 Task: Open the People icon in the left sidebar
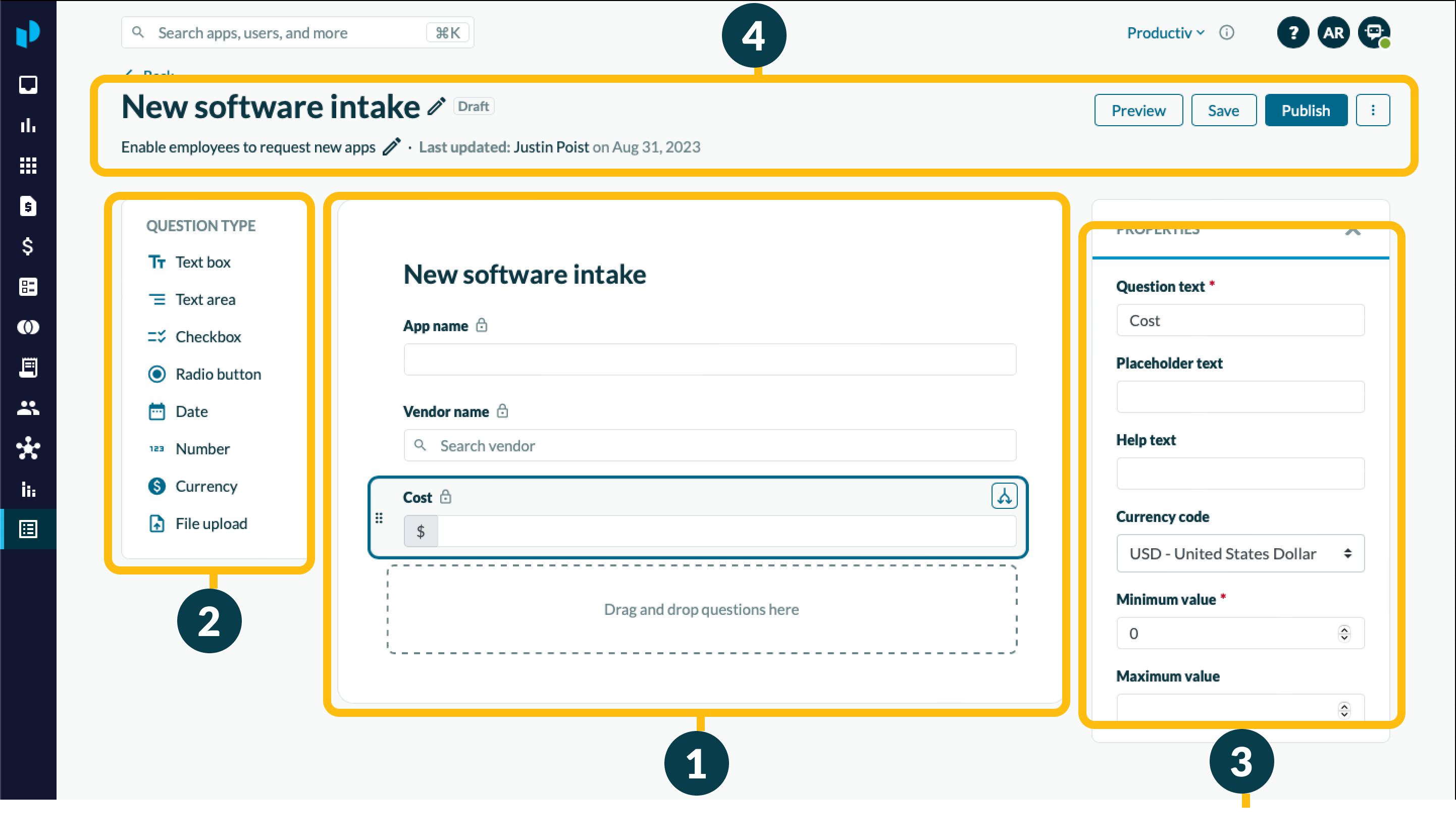[x=28, y=408]
